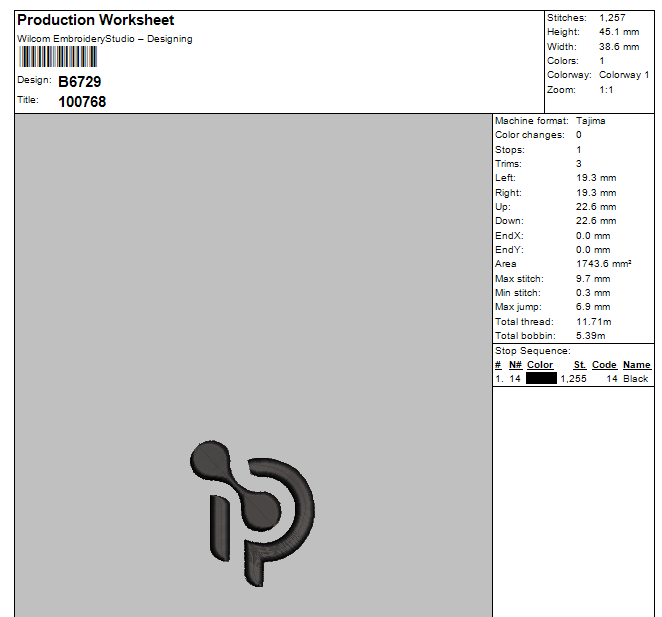Click the 'Stop Sequence:' heading
The image size is (662, 617).
pos(533,351)
